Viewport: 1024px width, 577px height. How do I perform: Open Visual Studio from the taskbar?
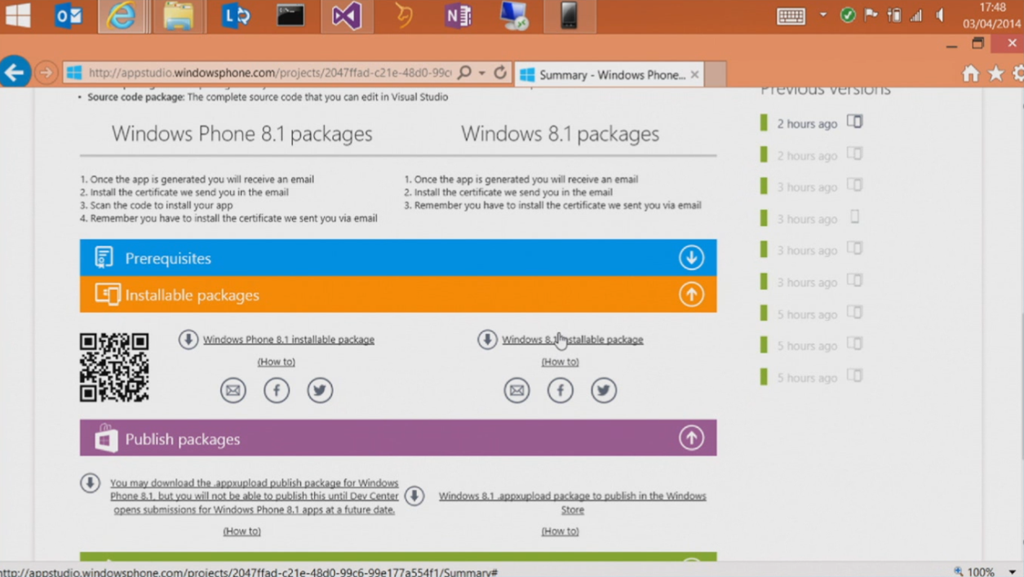coord(347,16)
